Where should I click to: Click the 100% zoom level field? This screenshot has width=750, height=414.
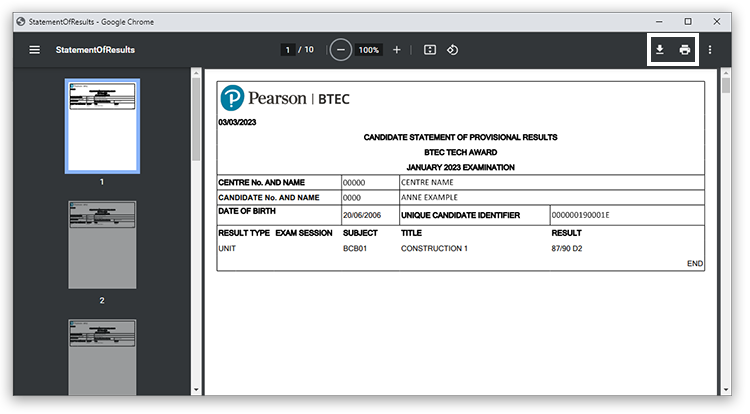[x=369, y=50]
